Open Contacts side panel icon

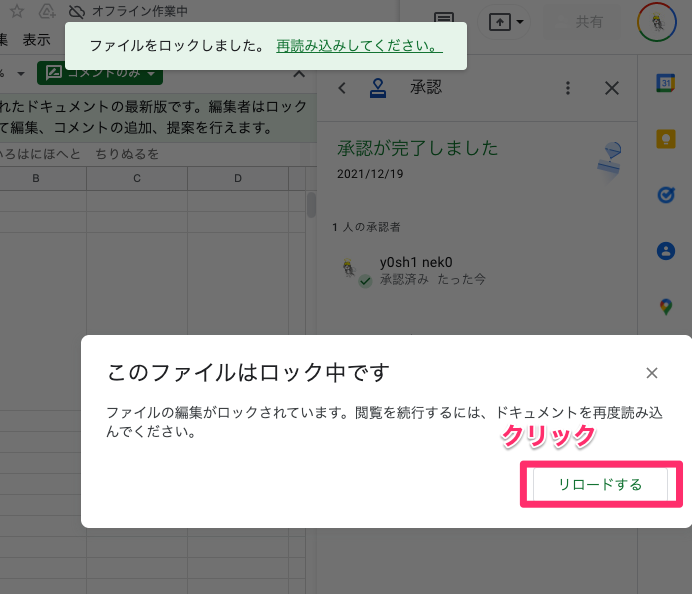coord(666,251)
